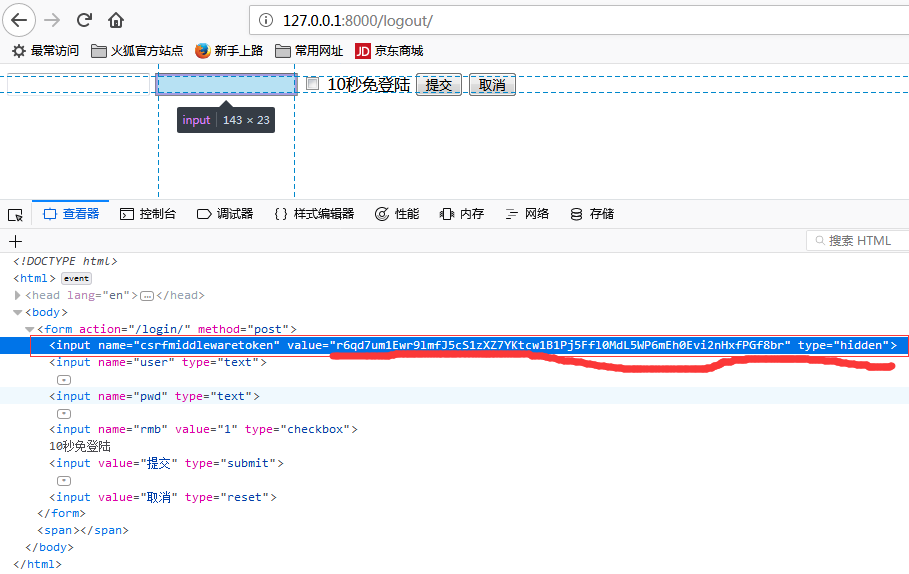909x574 pixels.
Task: Show site info icon in address bar
Action: pyautogui.click(x=266, y=20)
